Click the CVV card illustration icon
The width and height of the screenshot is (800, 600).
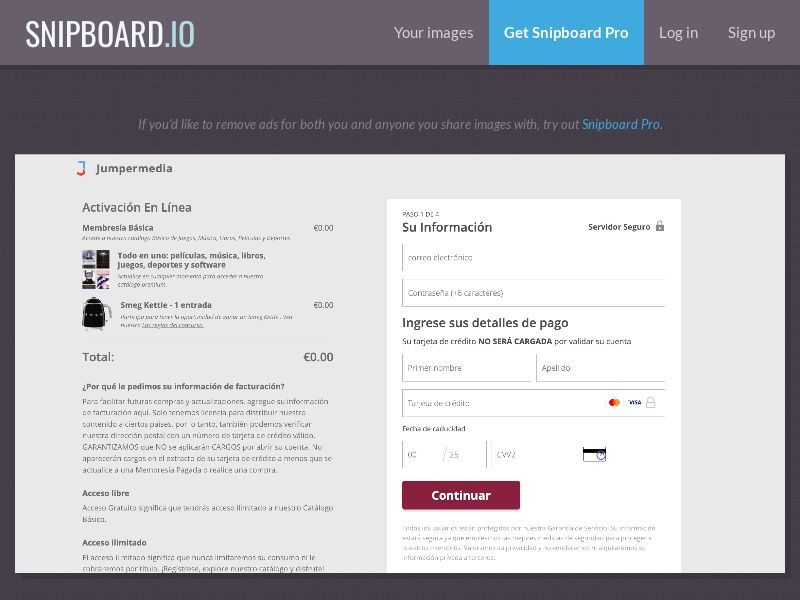[594, 454]
